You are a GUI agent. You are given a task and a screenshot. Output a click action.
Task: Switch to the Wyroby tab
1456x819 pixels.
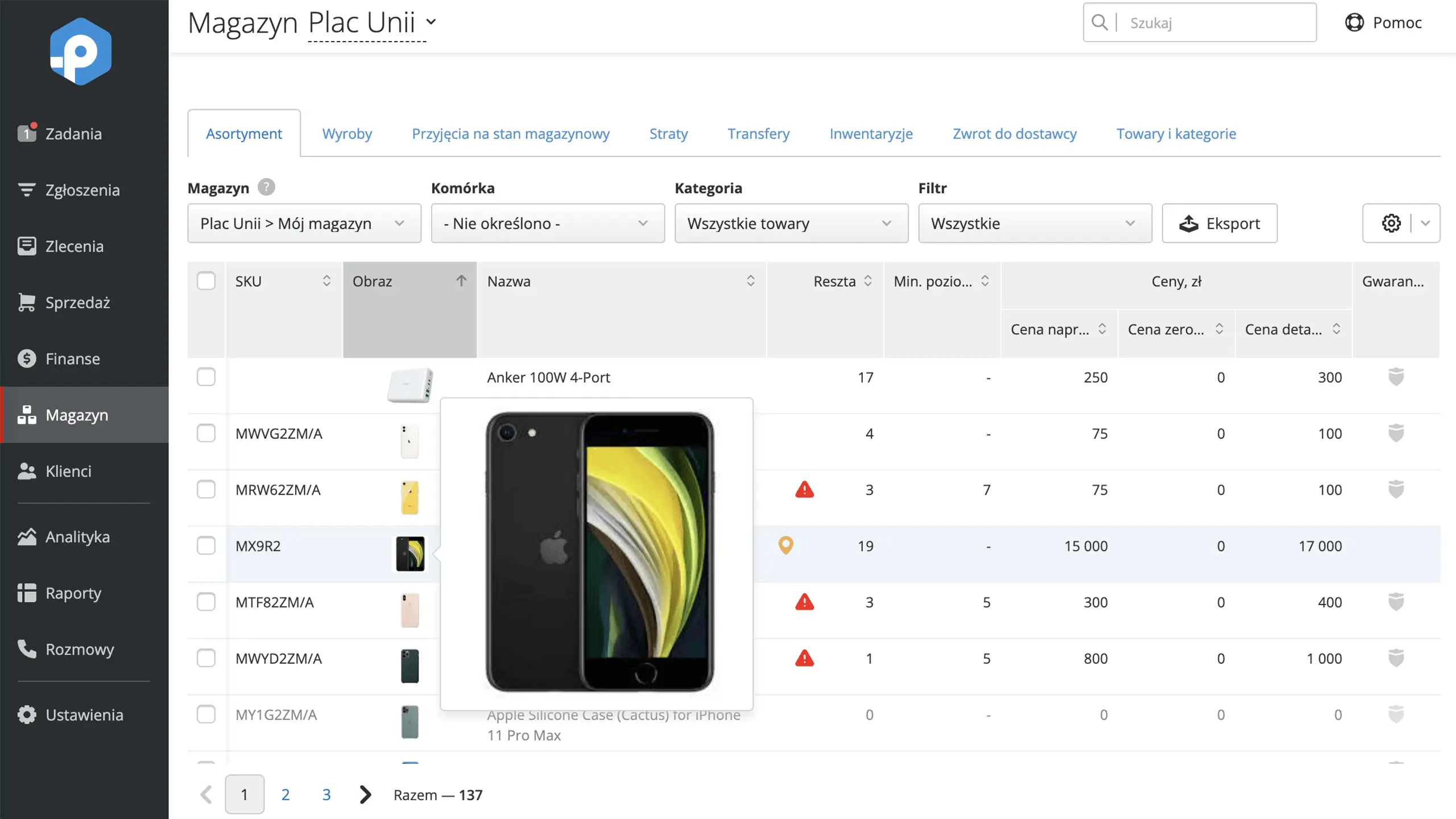tap(347, 134)
